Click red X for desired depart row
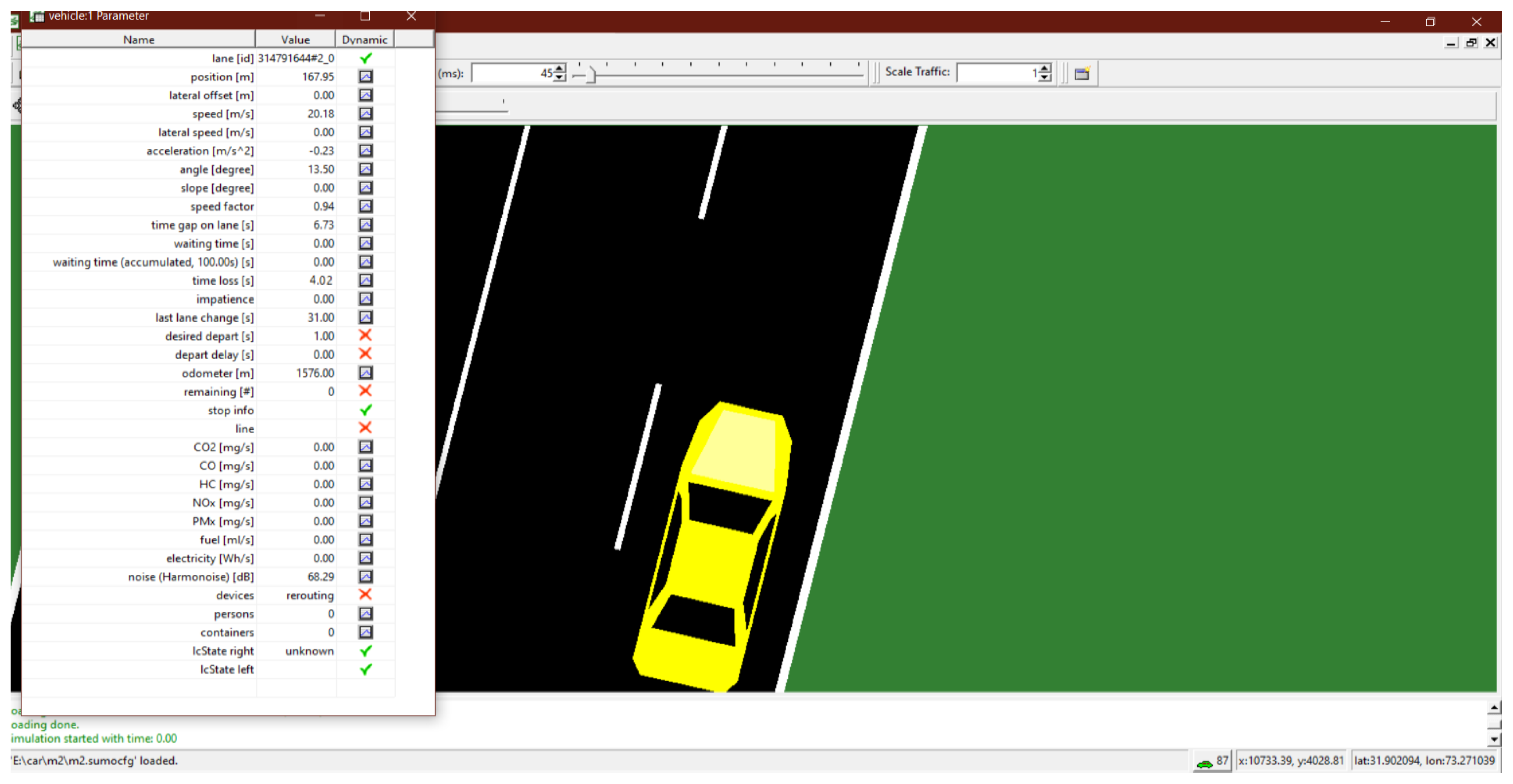The width and height of the screenshot is (1513, 784). pyautogui.click(x=365, y=335)
